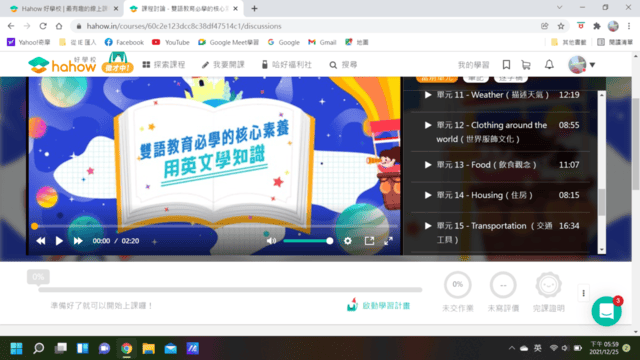Open the Google Meet bookmark
Viewport: 640px width, 360px height.
pos(229,42)
